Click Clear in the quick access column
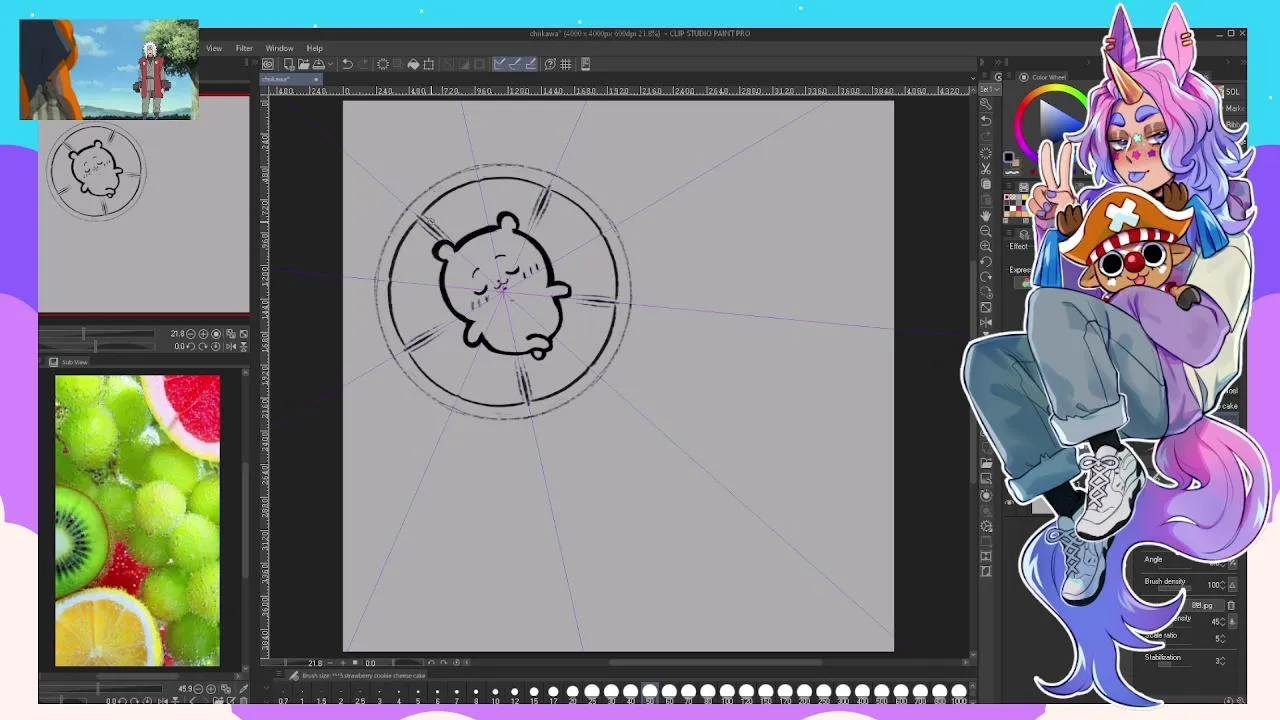 point(986,154)
